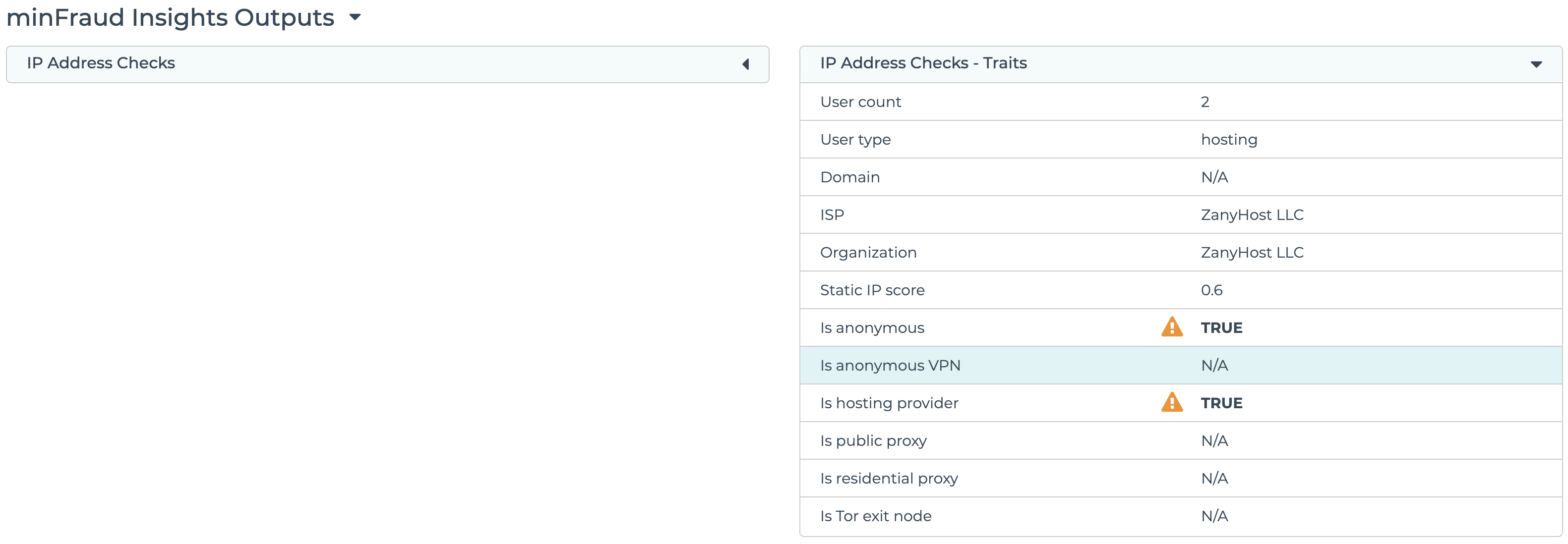Screen dimensions: 1568x544
Task: Click the minFraud Insights Outputs heading
Action: (x=170, y=17)
